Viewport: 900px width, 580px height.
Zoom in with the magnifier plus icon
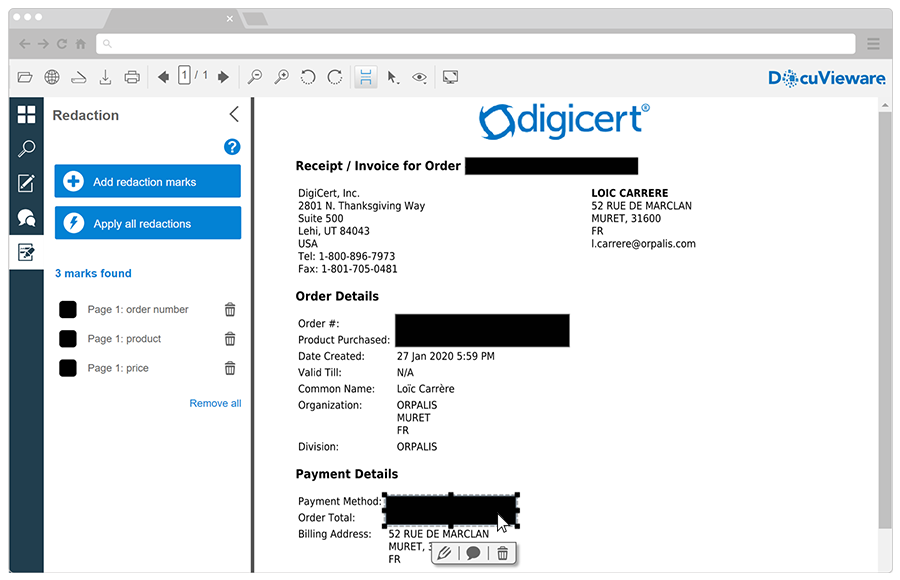pyautogui.click(x=281, y=77)
